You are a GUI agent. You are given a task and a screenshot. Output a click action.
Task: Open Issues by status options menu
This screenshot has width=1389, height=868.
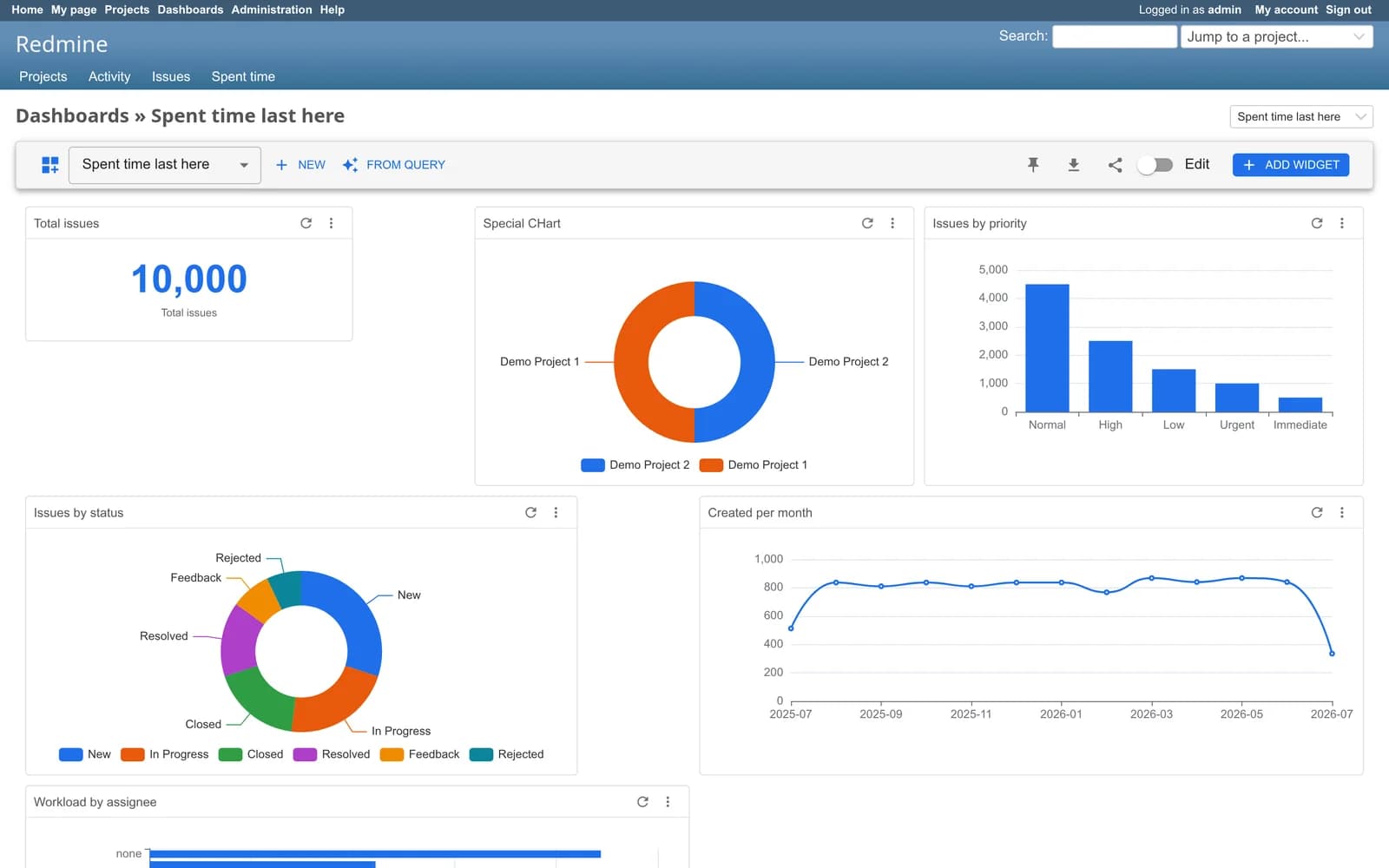[x=556, y=513]
